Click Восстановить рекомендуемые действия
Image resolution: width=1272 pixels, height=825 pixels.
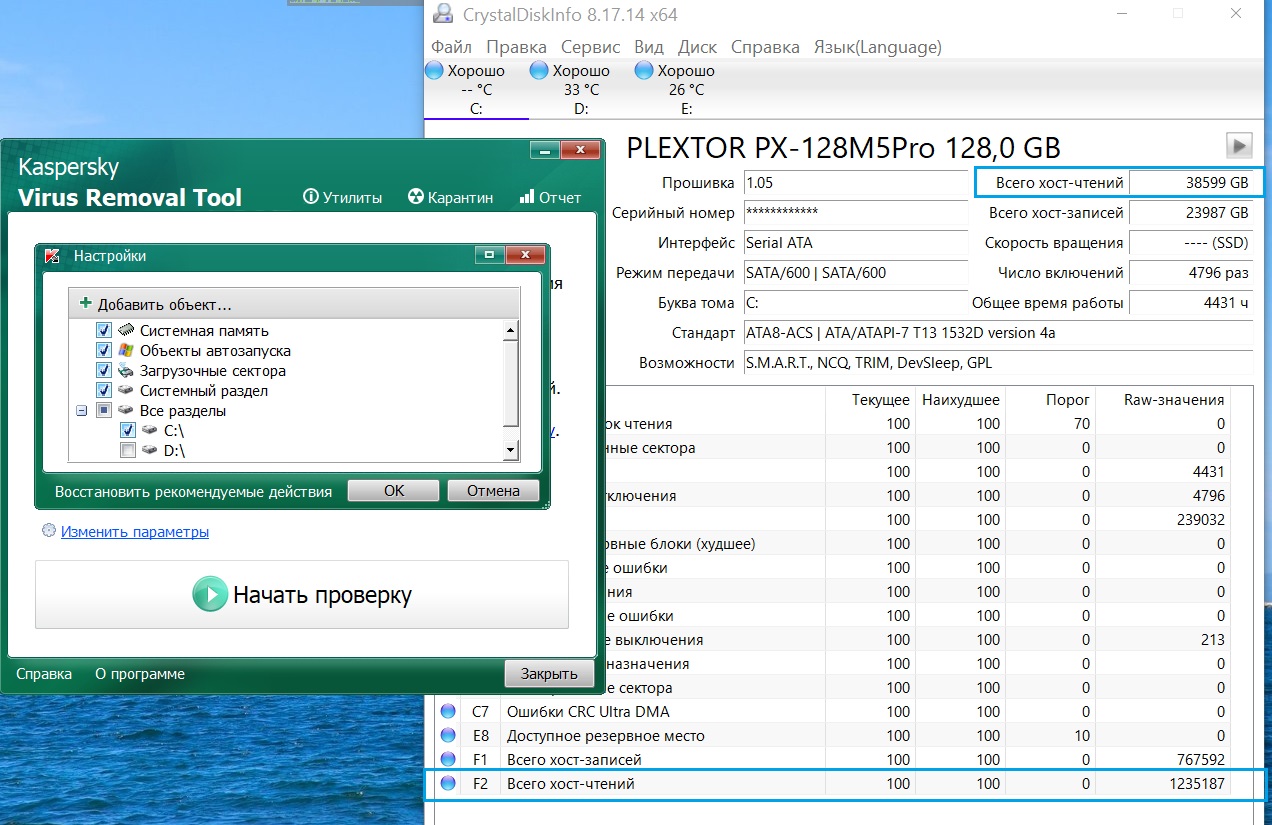point(193,492)
